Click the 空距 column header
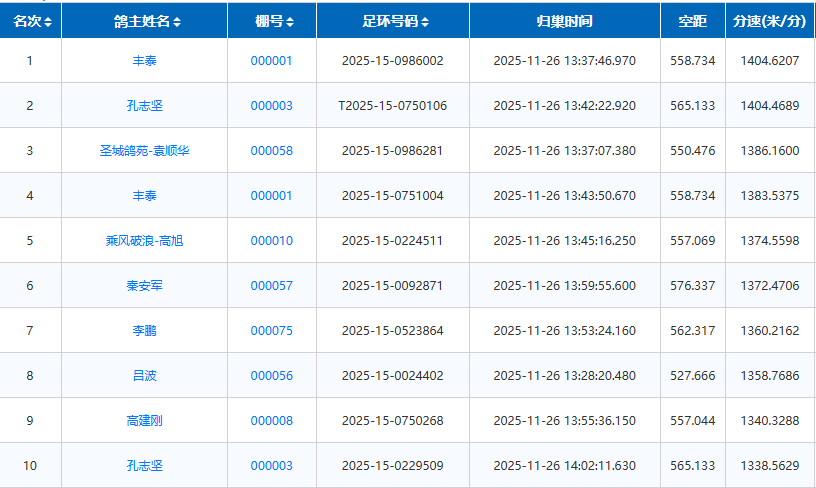The width and height of the screenshot is (816, 488). click(x=692, y=21)
